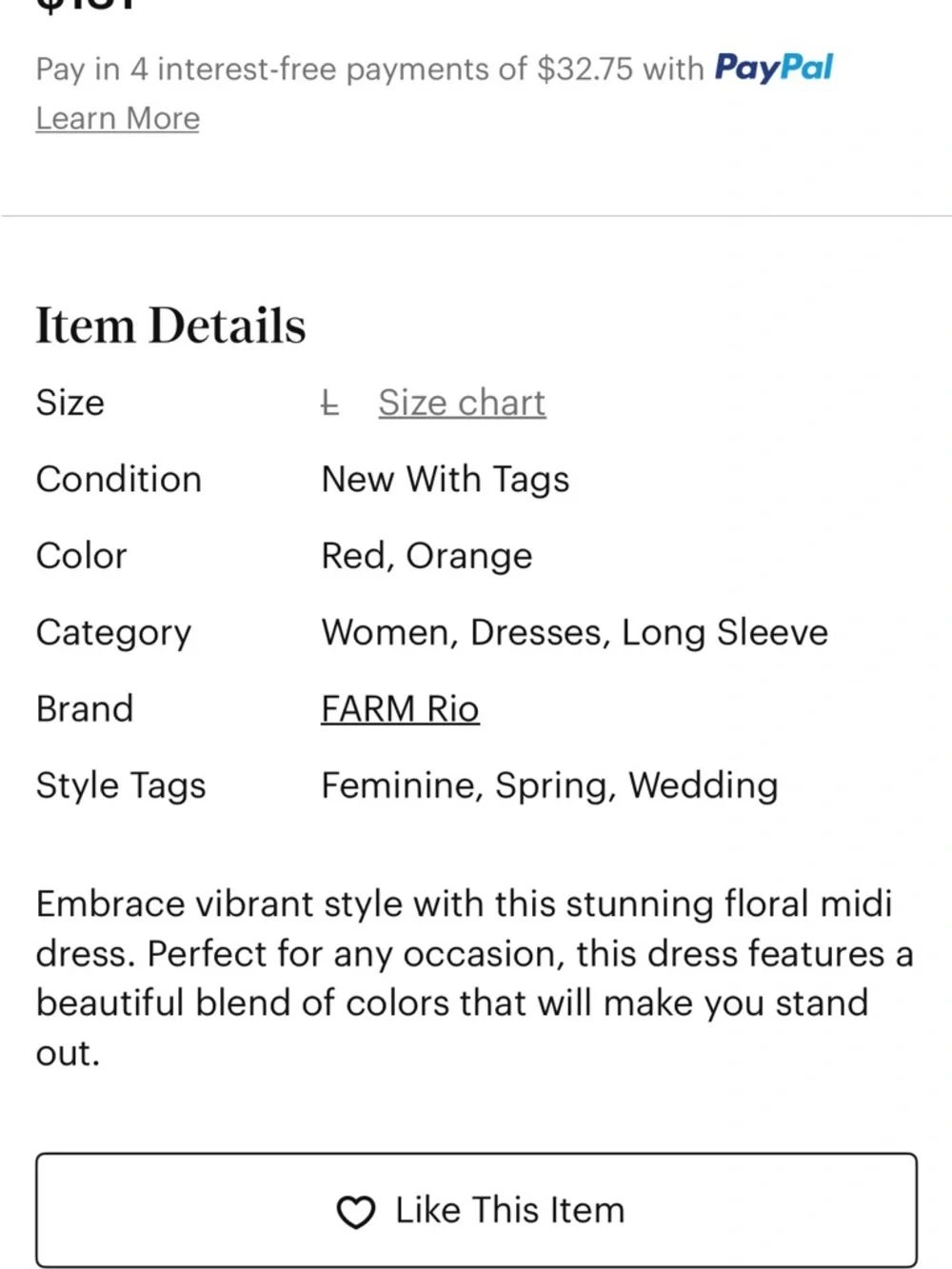Click the Feminine style tag

pos(395,785)
